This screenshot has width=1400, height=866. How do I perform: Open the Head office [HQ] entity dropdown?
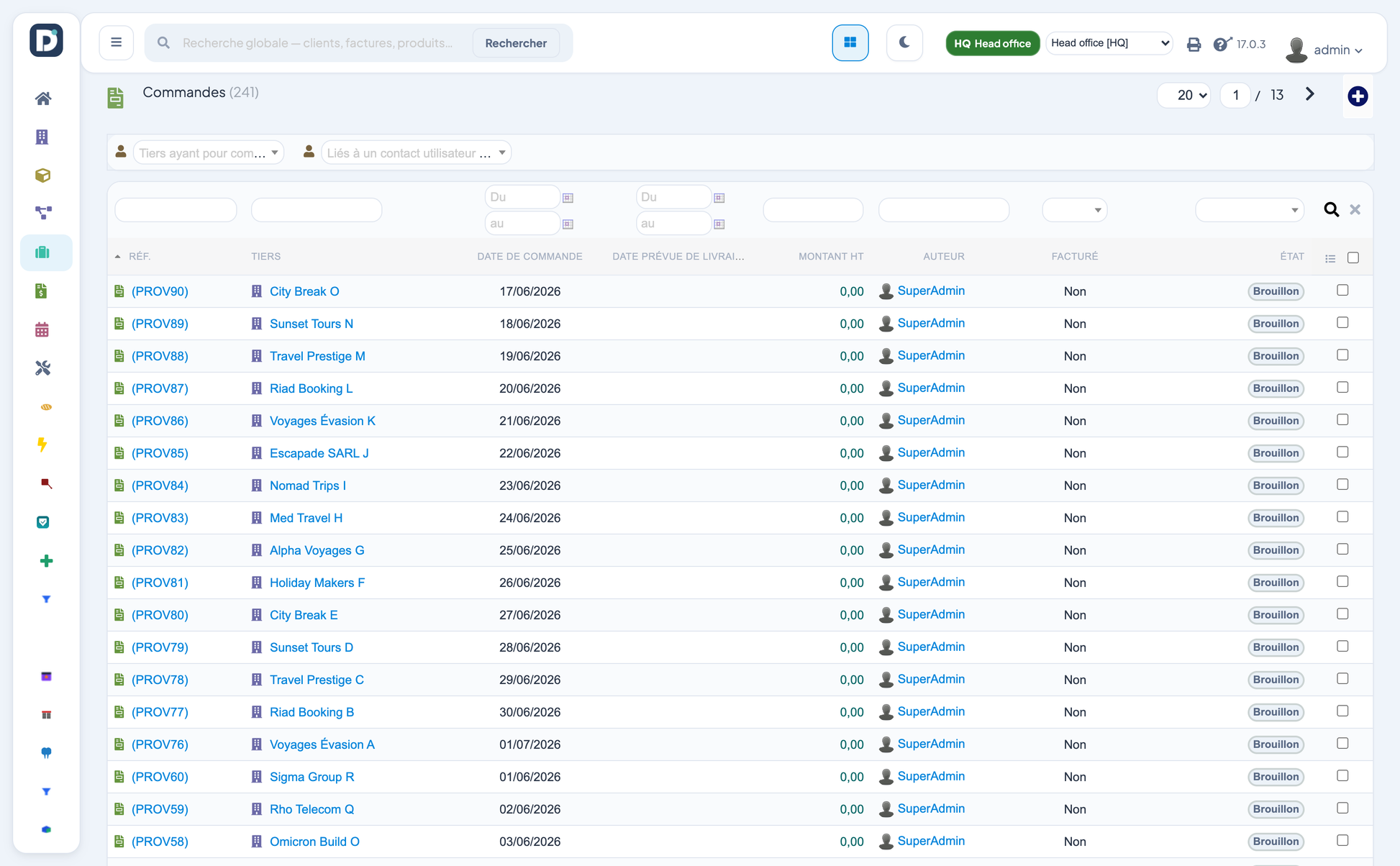pos(1109,43)
